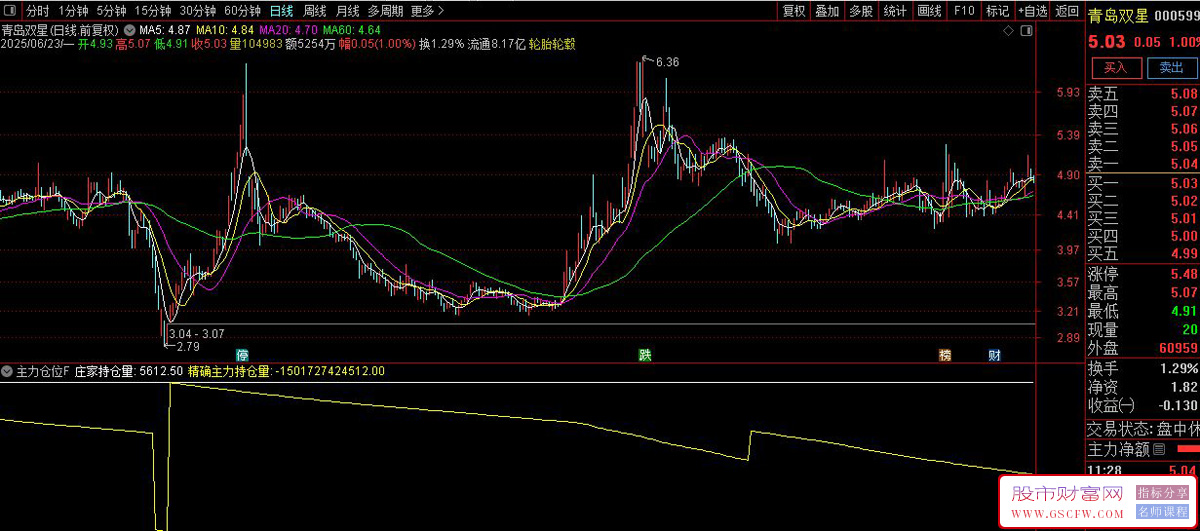1200x531 pixels.
Task: Switch to 月线 monthly chart
Action: click(x=347, y=11)
